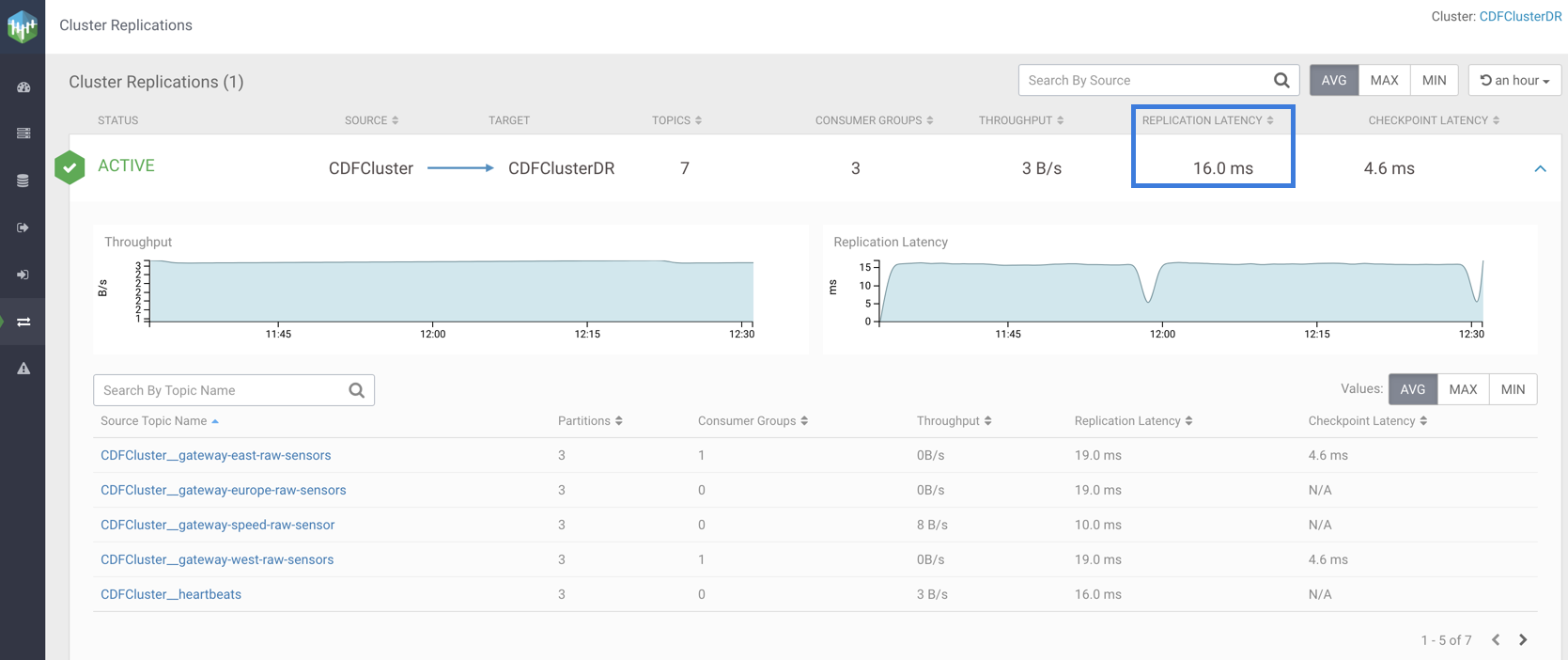Switch topic table Values to MAX

pyautogui.click(x=1463, y=389)
